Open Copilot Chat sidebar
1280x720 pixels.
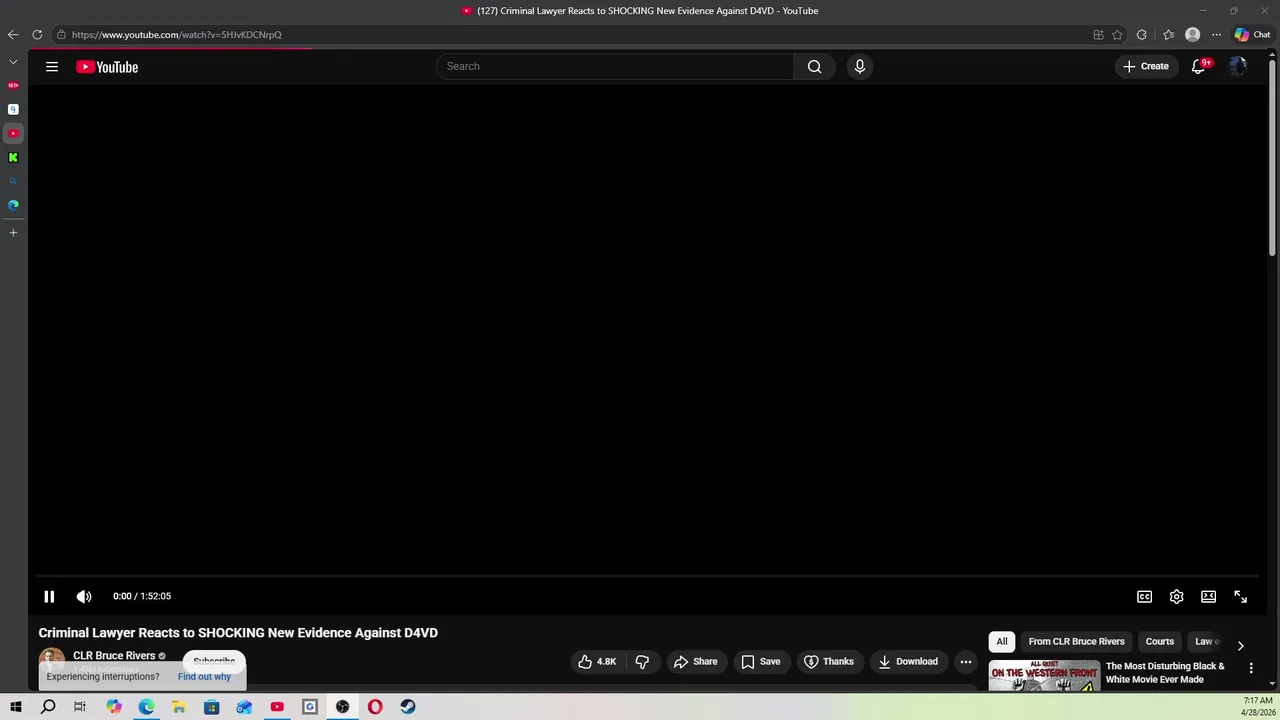point(1252,34)
